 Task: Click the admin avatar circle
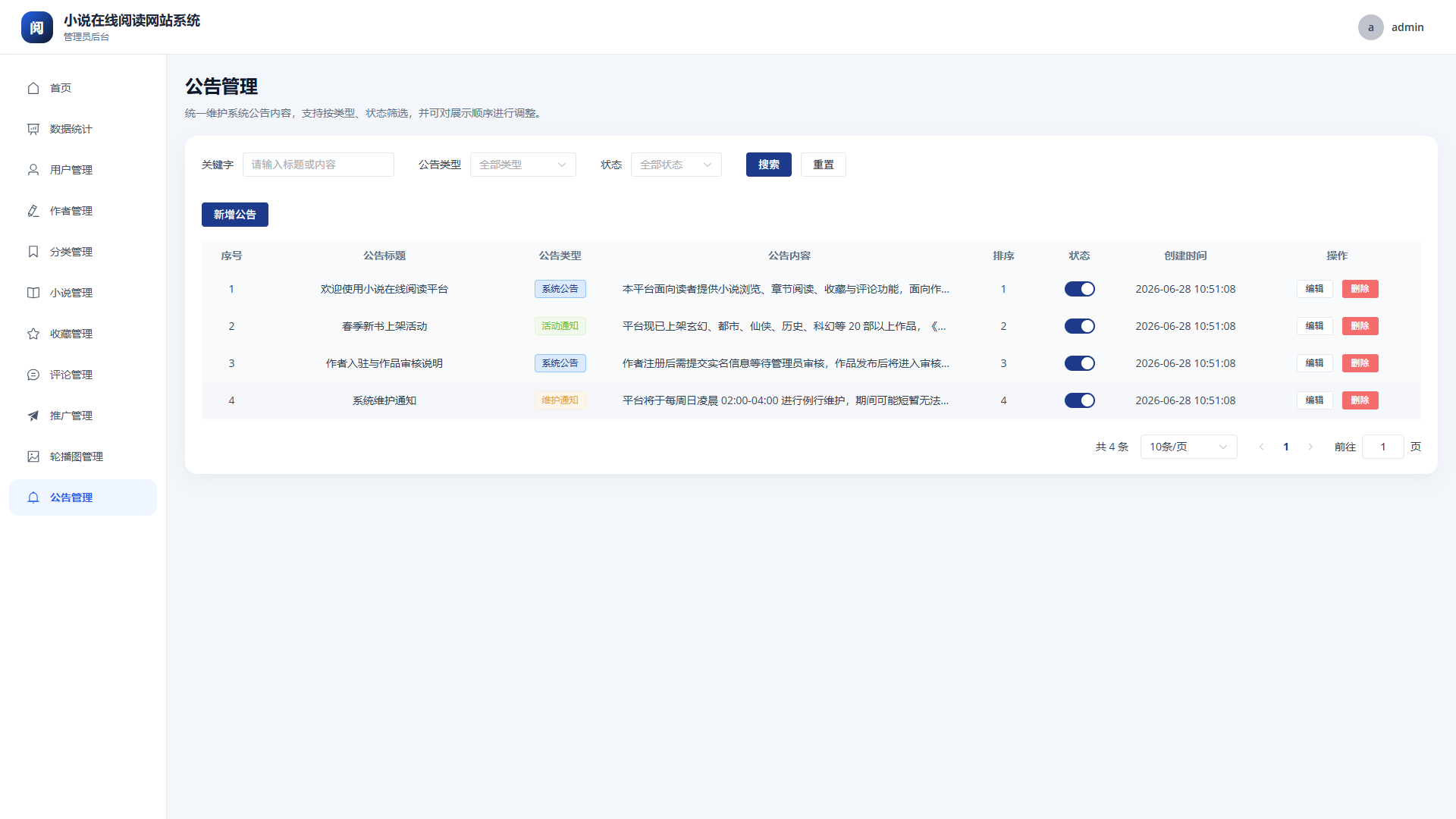coord(1371,27)
